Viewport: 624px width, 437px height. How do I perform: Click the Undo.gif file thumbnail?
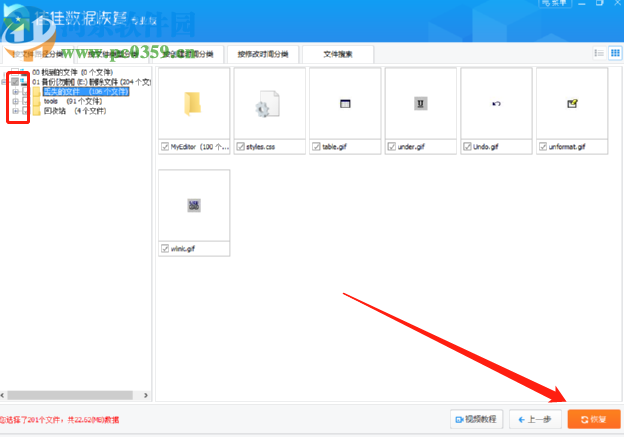[x=496, y=103]
